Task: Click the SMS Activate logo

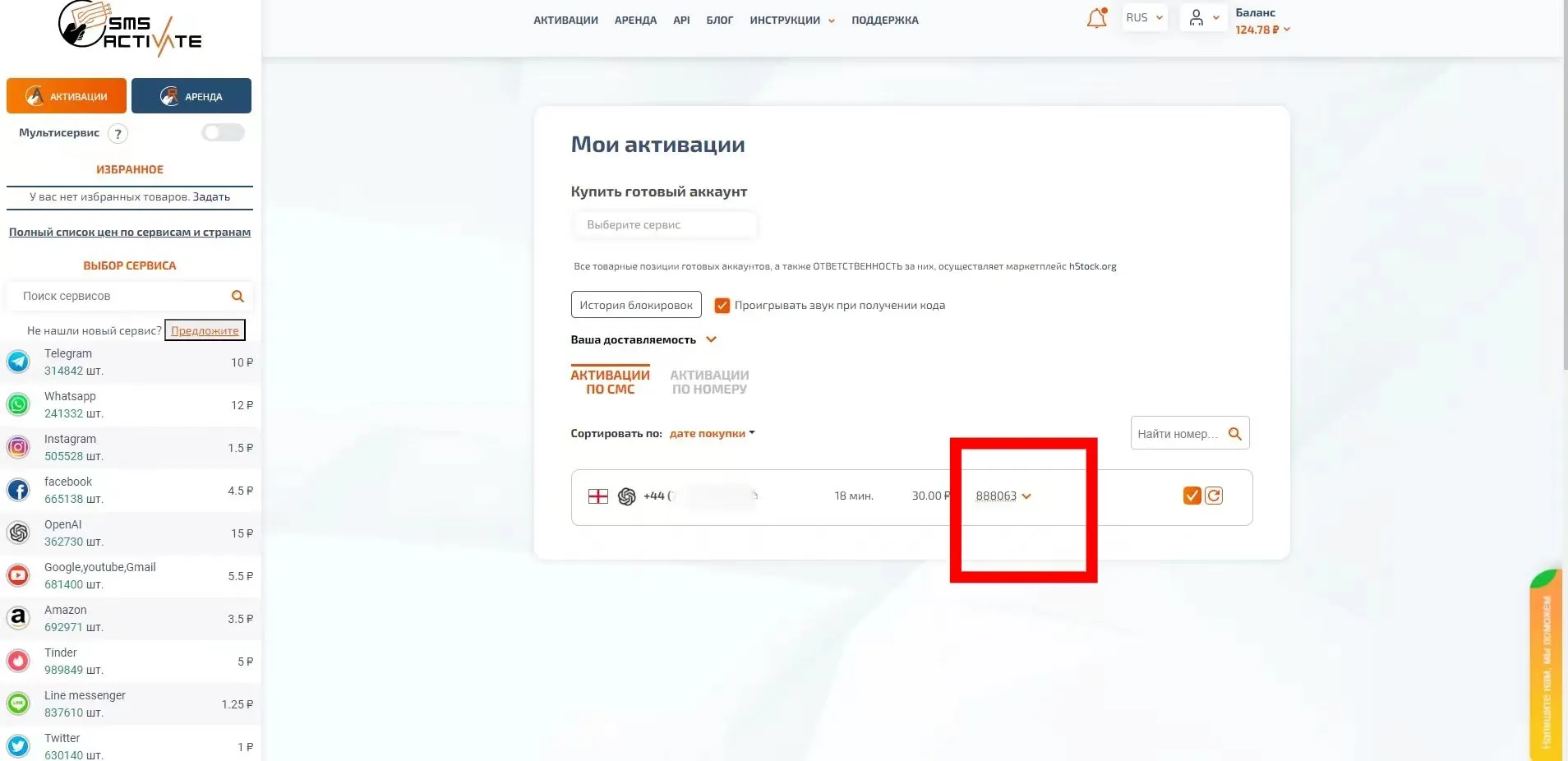Action: 129,29
